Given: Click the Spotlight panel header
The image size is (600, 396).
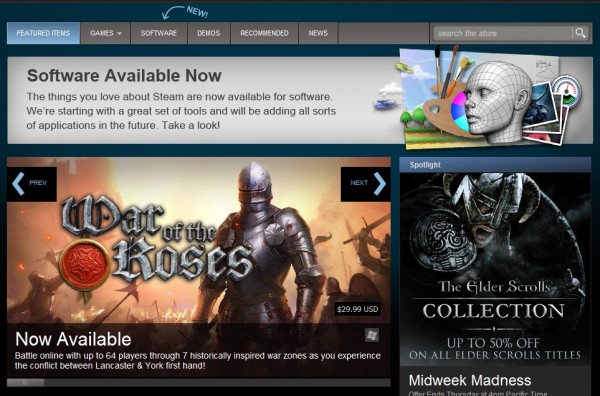Looking at the screenshot, I should click(x=495, y=165).
